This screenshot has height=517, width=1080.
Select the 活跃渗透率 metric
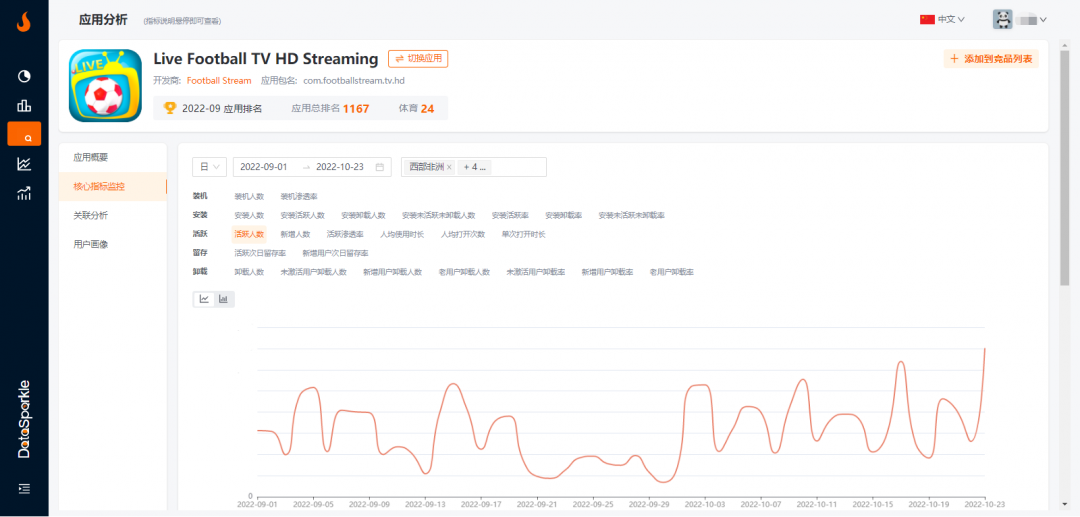point(345,234)
